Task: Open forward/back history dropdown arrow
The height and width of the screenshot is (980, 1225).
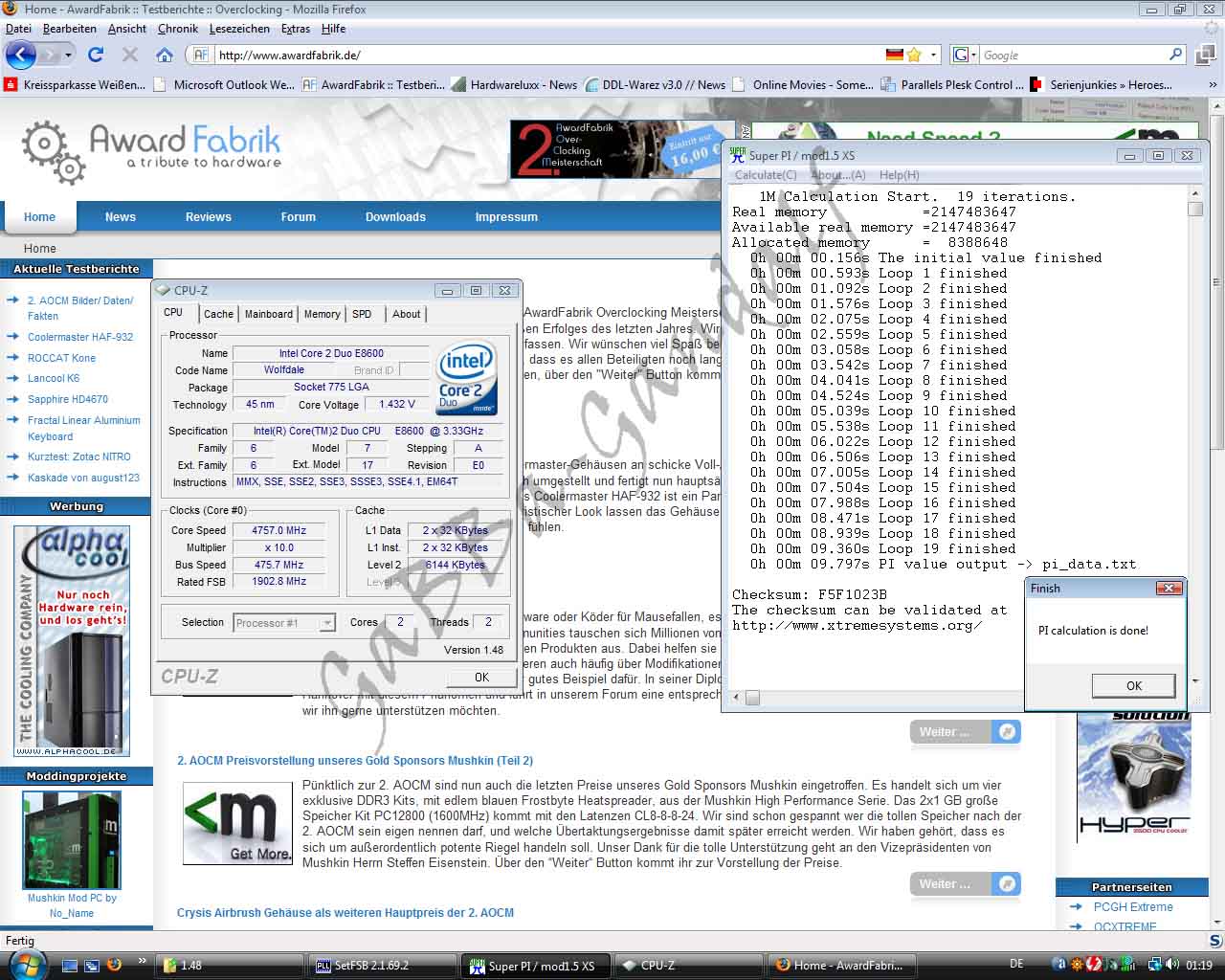Action: (68, 55)
